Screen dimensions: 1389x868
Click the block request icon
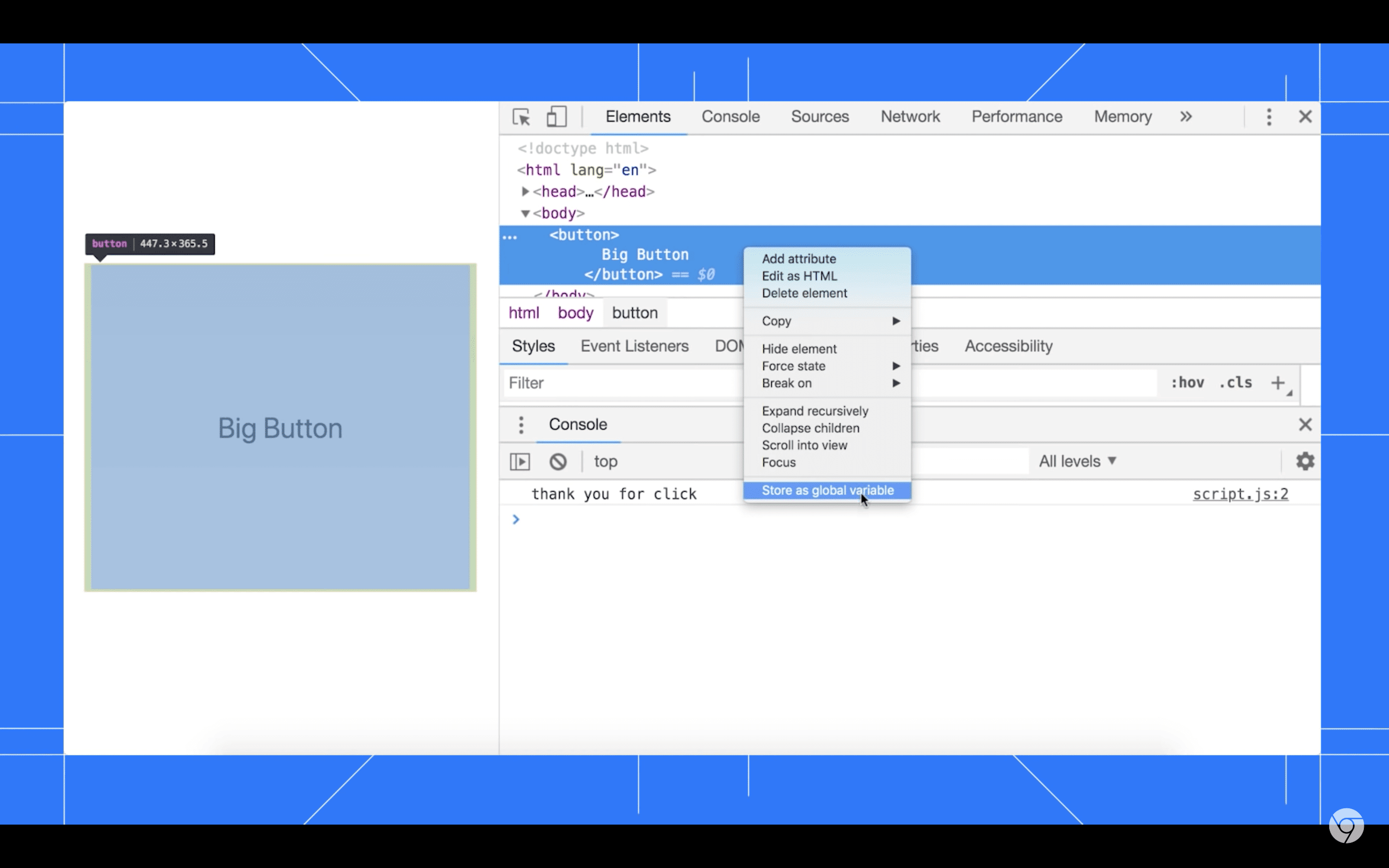pyautogui.click(x=558, y=461)
